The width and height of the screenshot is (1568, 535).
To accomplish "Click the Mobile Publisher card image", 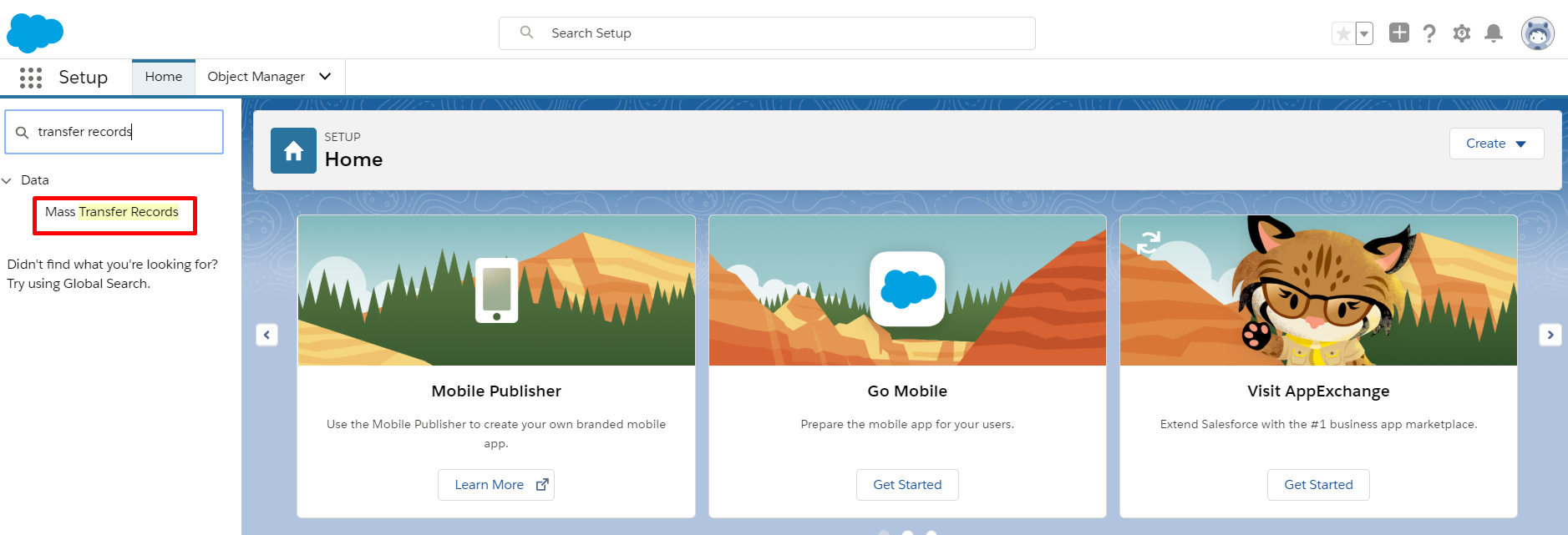I will (x=496, y=290).
